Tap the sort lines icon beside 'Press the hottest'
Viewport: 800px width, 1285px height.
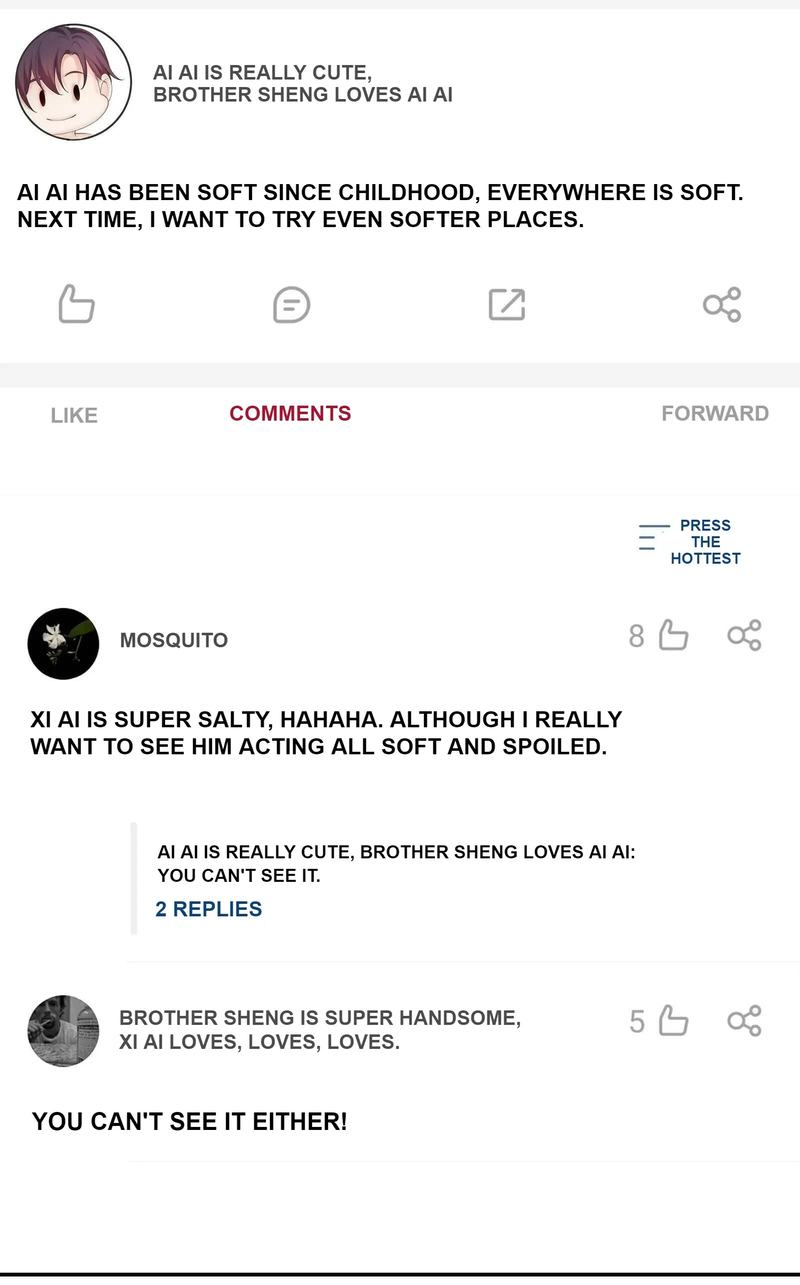(653, 537)
